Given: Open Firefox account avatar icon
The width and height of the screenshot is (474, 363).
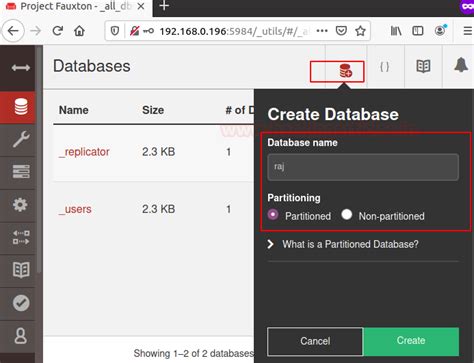Looking at the screenshot, I should tap(440, 30).
